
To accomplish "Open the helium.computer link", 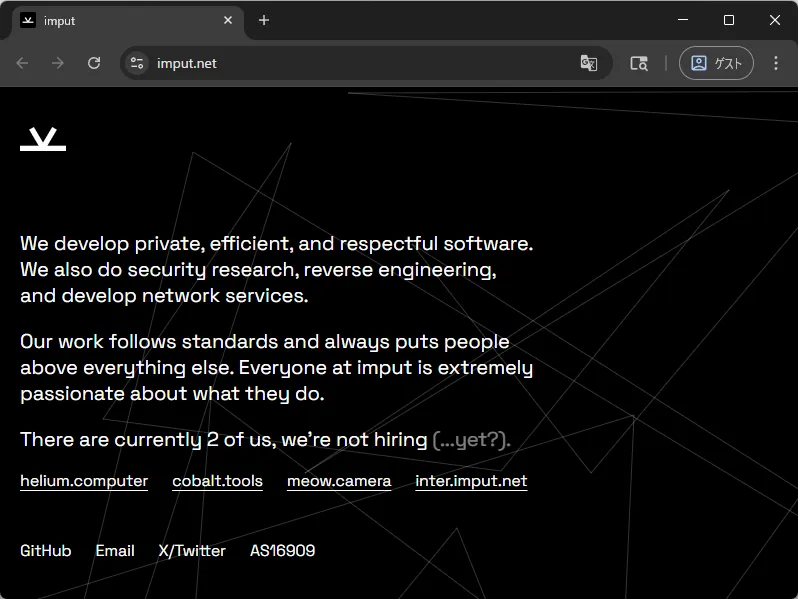I will pos(84,481).
